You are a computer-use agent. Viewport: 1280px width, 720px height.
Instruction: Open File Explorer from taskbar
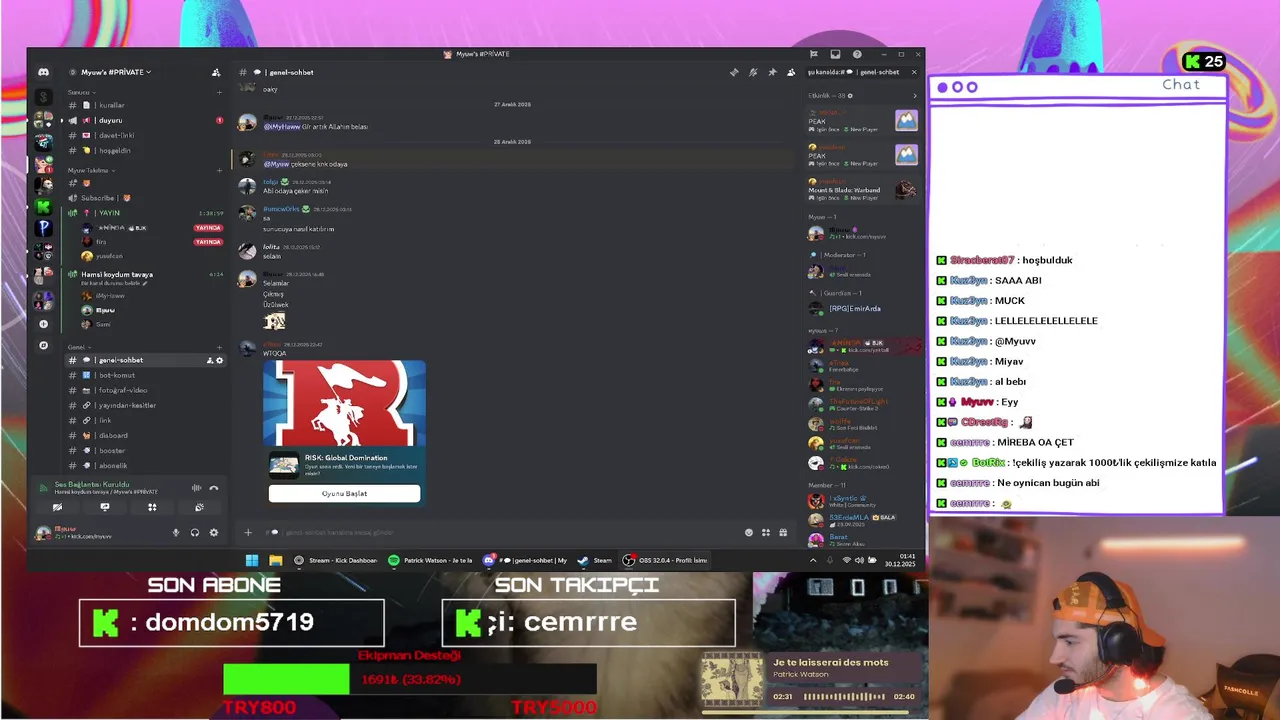[x=275, y=560]
